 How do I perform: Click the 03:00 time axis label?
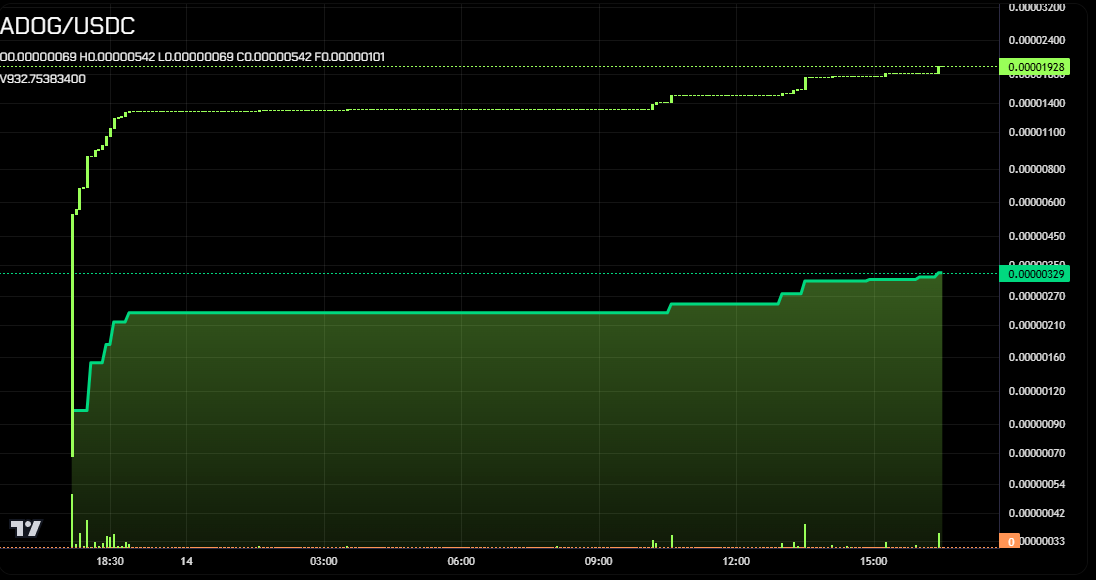pyautogui.click(x=324, y=561)
